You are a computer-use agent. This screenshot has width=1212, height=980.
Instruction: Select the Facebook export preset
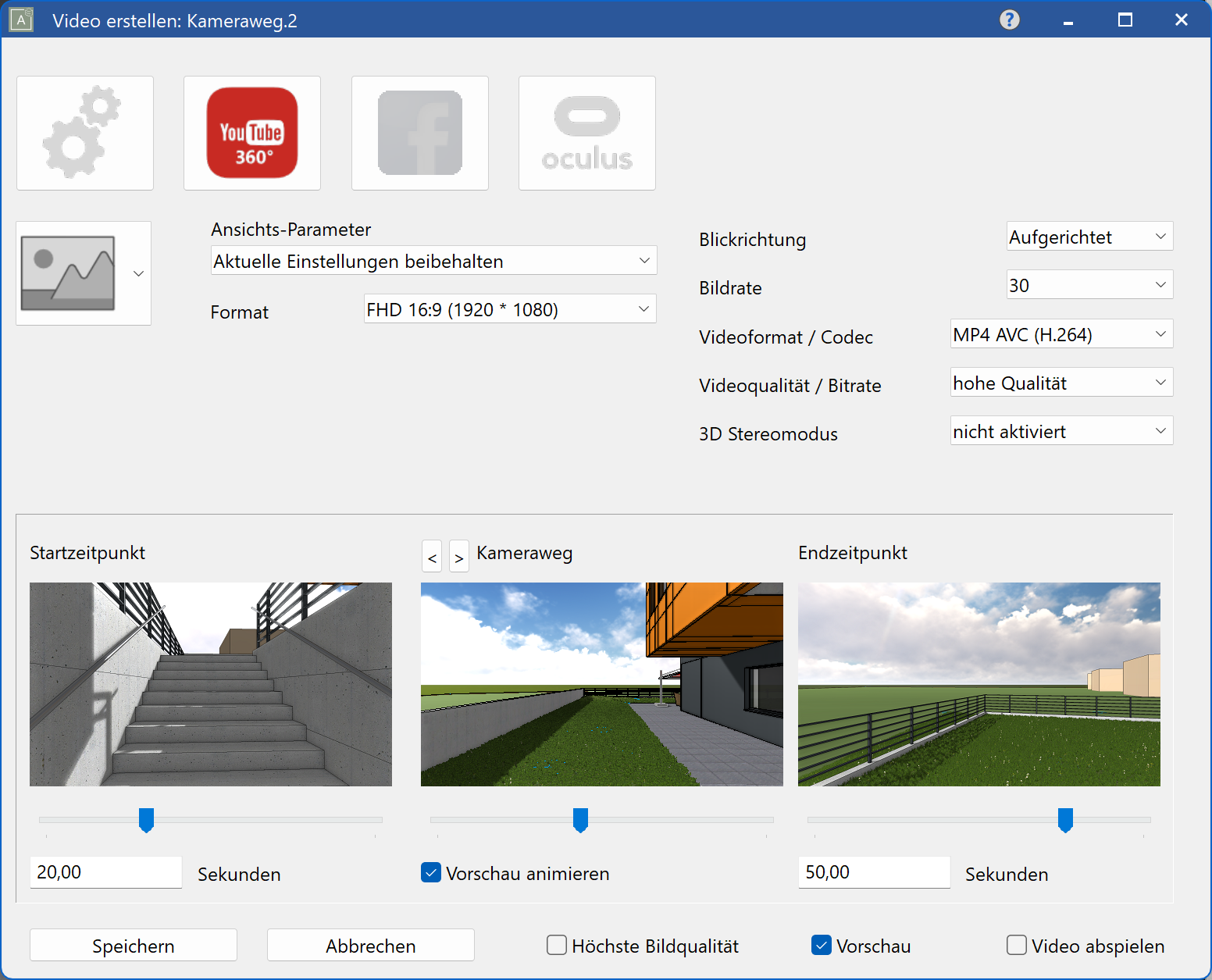[420, 133]
